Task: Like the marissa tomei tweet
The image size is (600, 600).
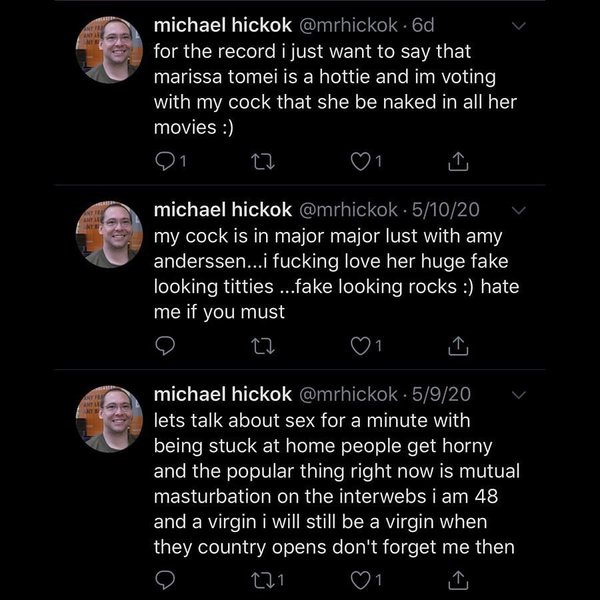Action: click(x=364, y=160)
